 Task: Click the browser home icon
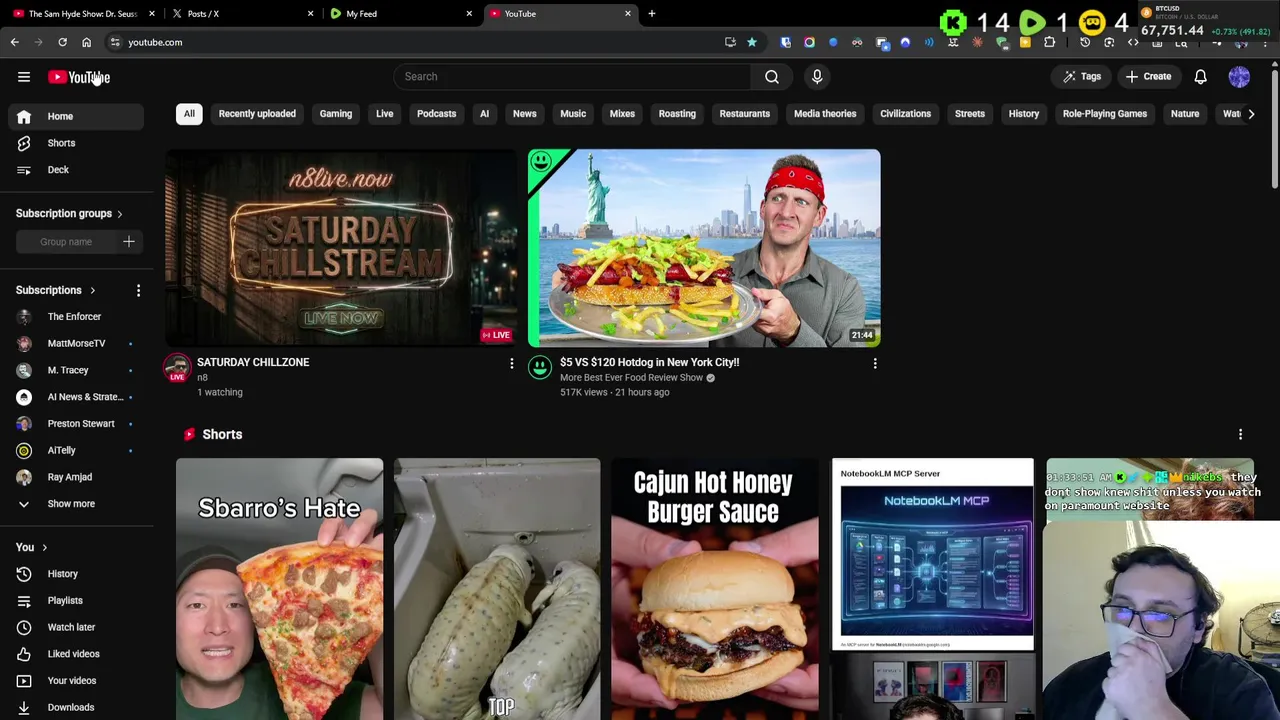[86, 42]
